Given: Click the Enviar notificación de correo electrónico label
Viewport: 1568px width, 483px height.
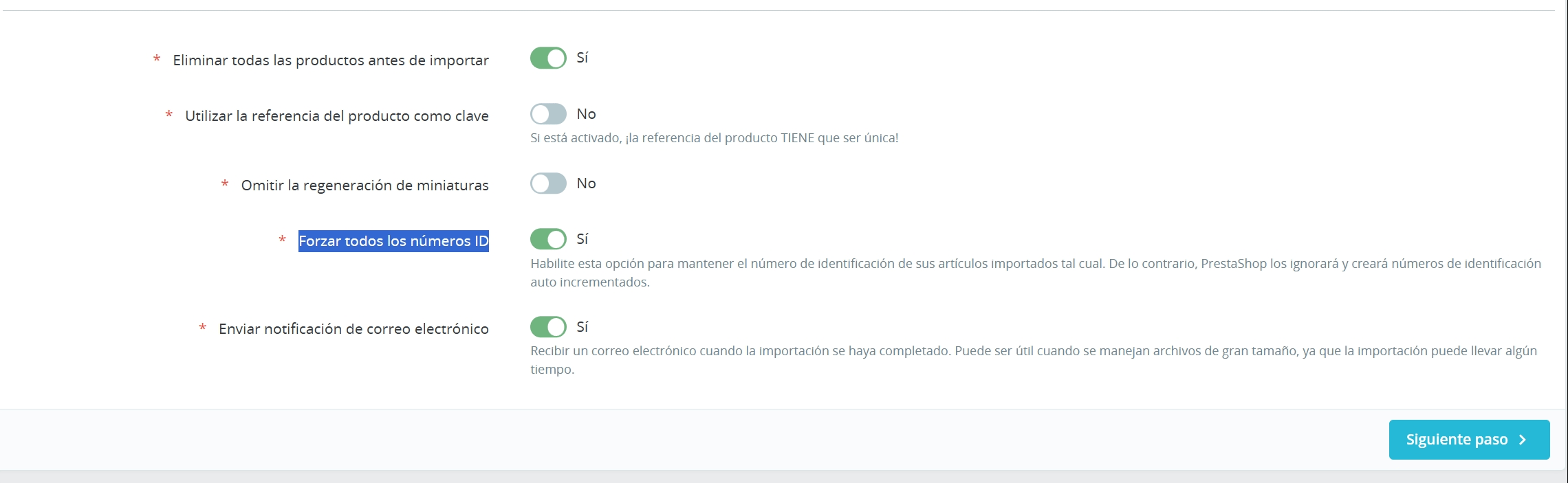Looking at the screenshot, I should click(353, 329).
